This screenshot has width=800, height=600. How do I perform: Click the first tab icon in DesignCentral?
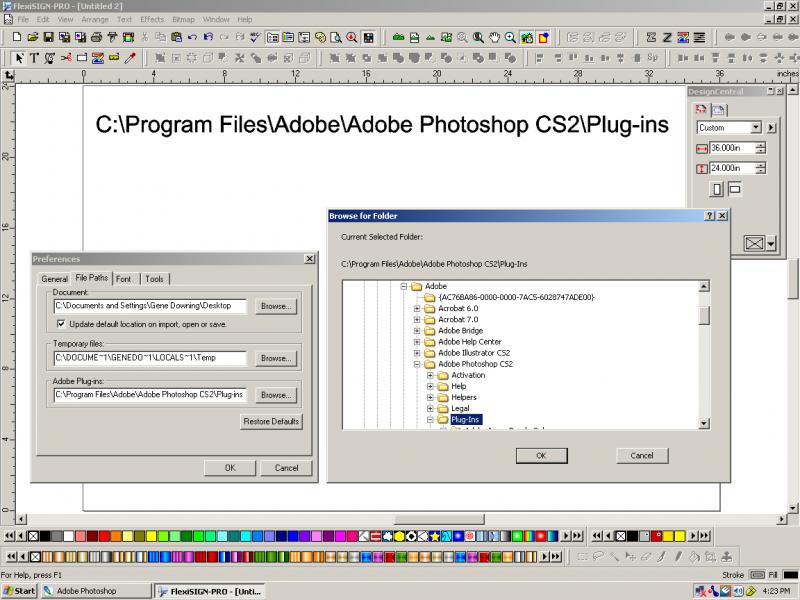point(701,109)
